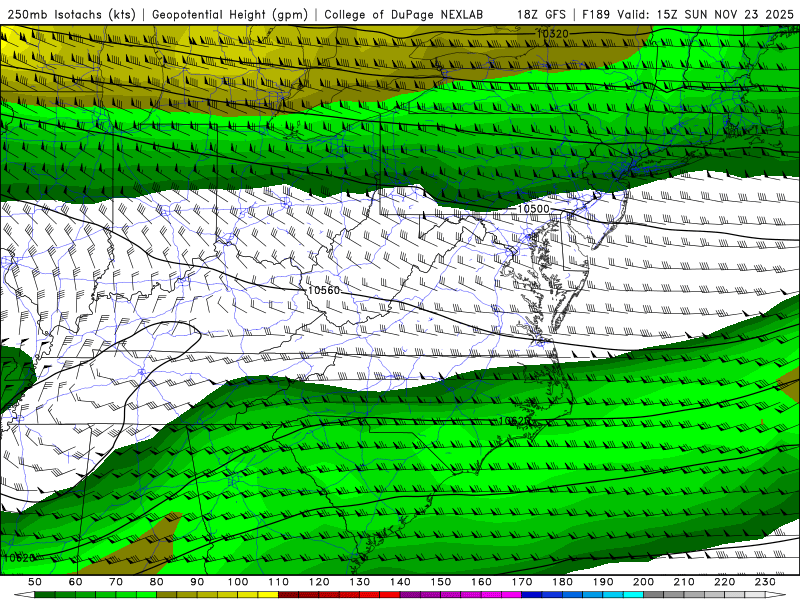Click the dark blue swatch just above 170

tap(532, 595)
